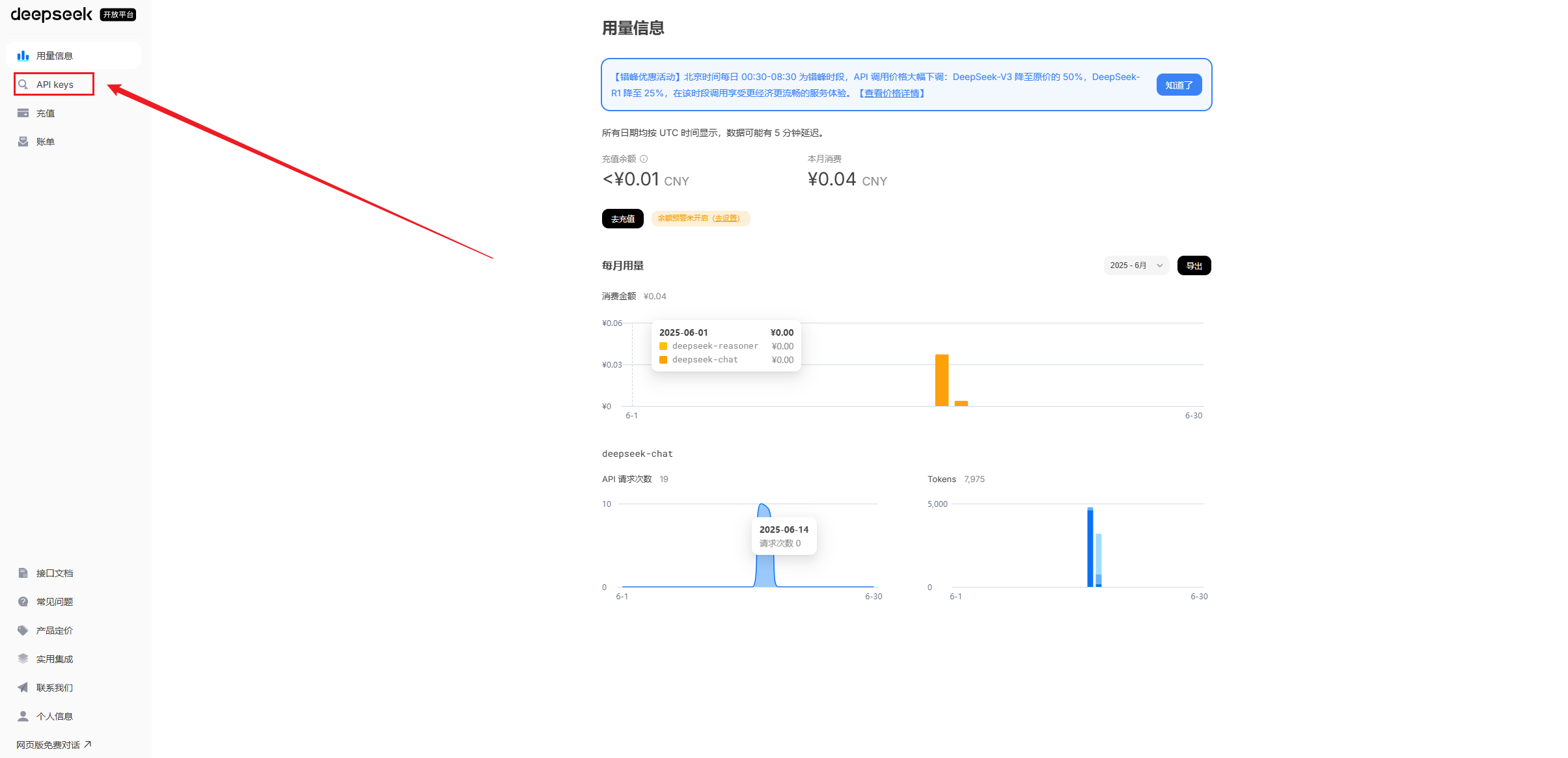
Task: Click the contact us paper-plane icon
Action: click(x=23, y=688)
